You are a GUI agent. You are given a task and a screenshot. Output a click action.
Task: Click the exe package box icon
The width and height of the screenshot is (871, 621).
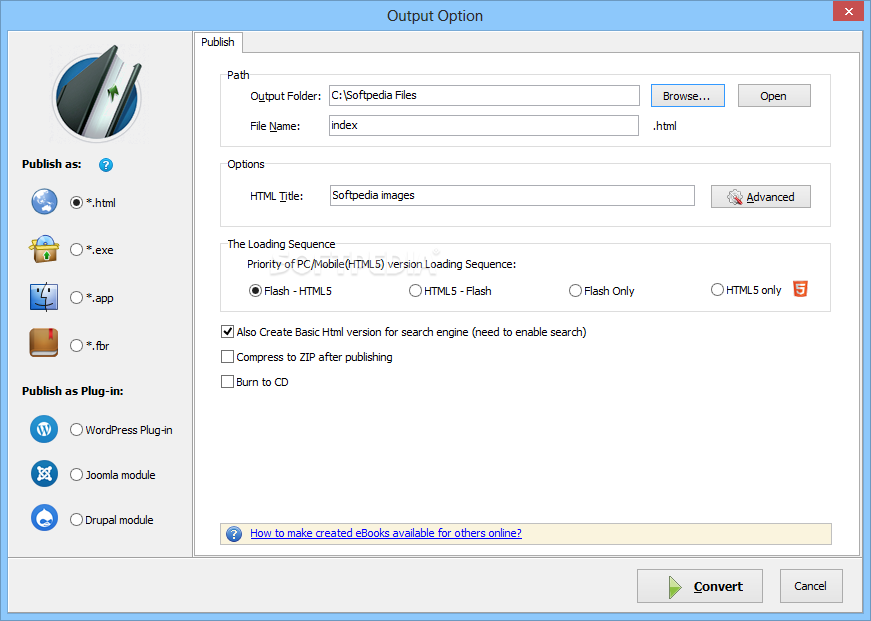44,249
